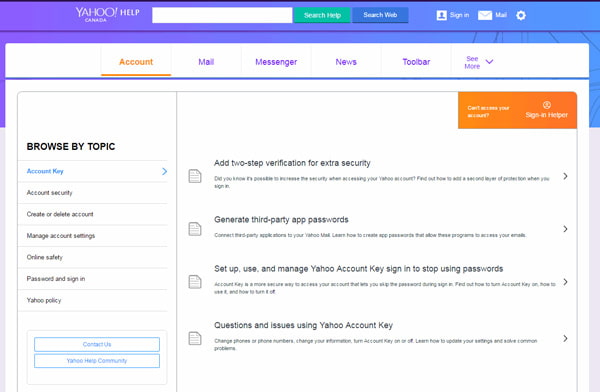The image size is (600, 392).
Task: Click description starting "Change phones or phone numbers"
Action: (x=375, y=345)
